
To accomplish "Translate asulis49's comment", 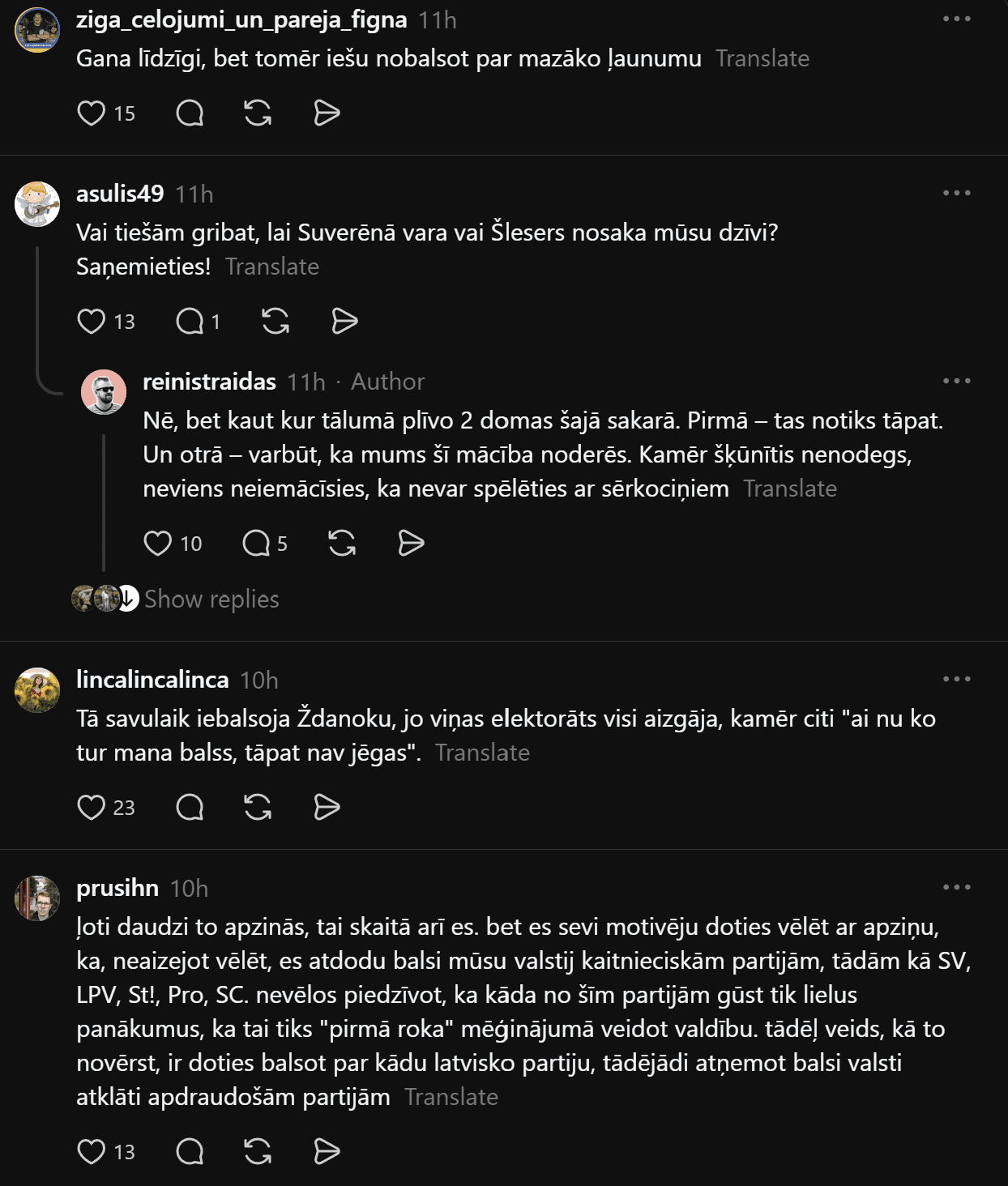I will coord(272,267).
